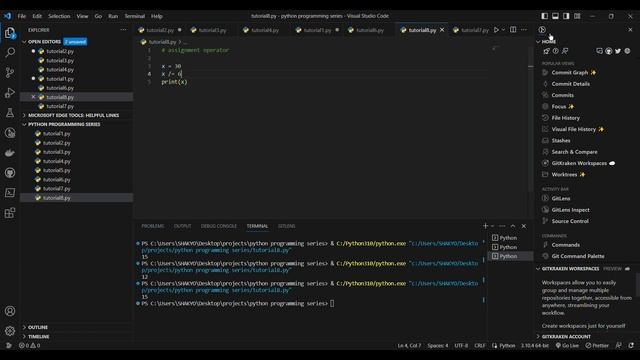This screenshot has width=640, height=360.
Task: Open Commit Graph view
Action: pos(570,73)
